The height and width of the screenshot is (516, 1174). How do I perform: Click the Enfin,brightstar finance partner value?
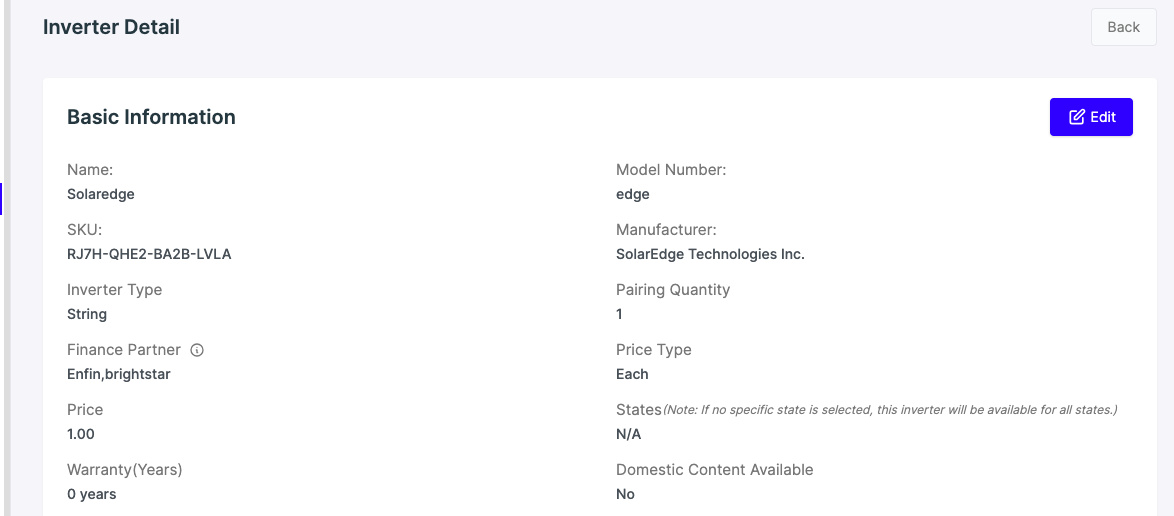coord(118,374)
